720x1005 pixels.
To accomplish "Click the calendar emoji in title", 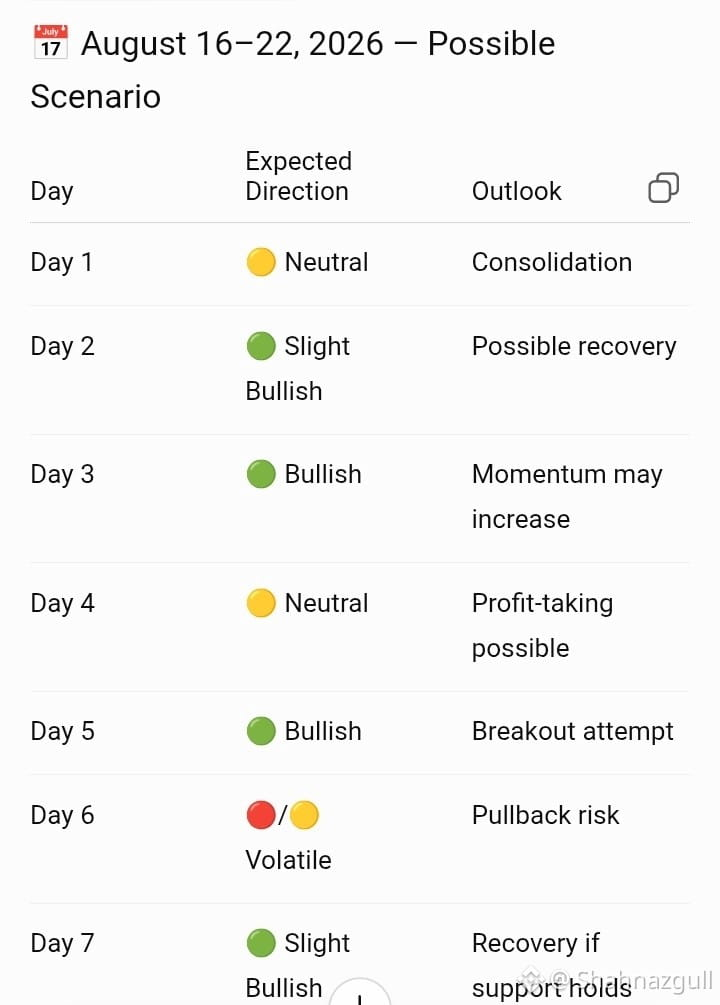I will click(x=51, y=42).
